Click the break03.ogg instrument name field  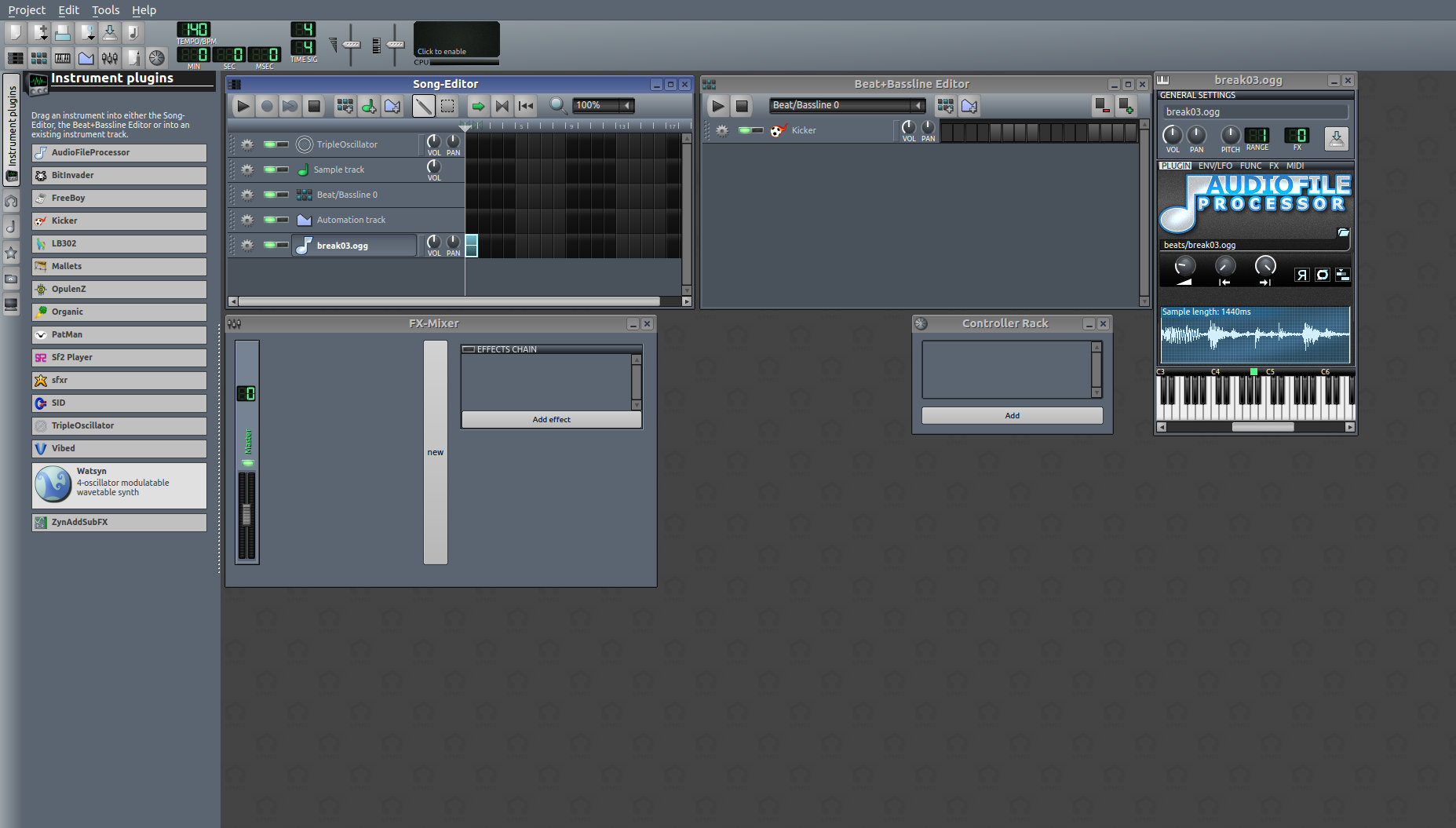1253,112
